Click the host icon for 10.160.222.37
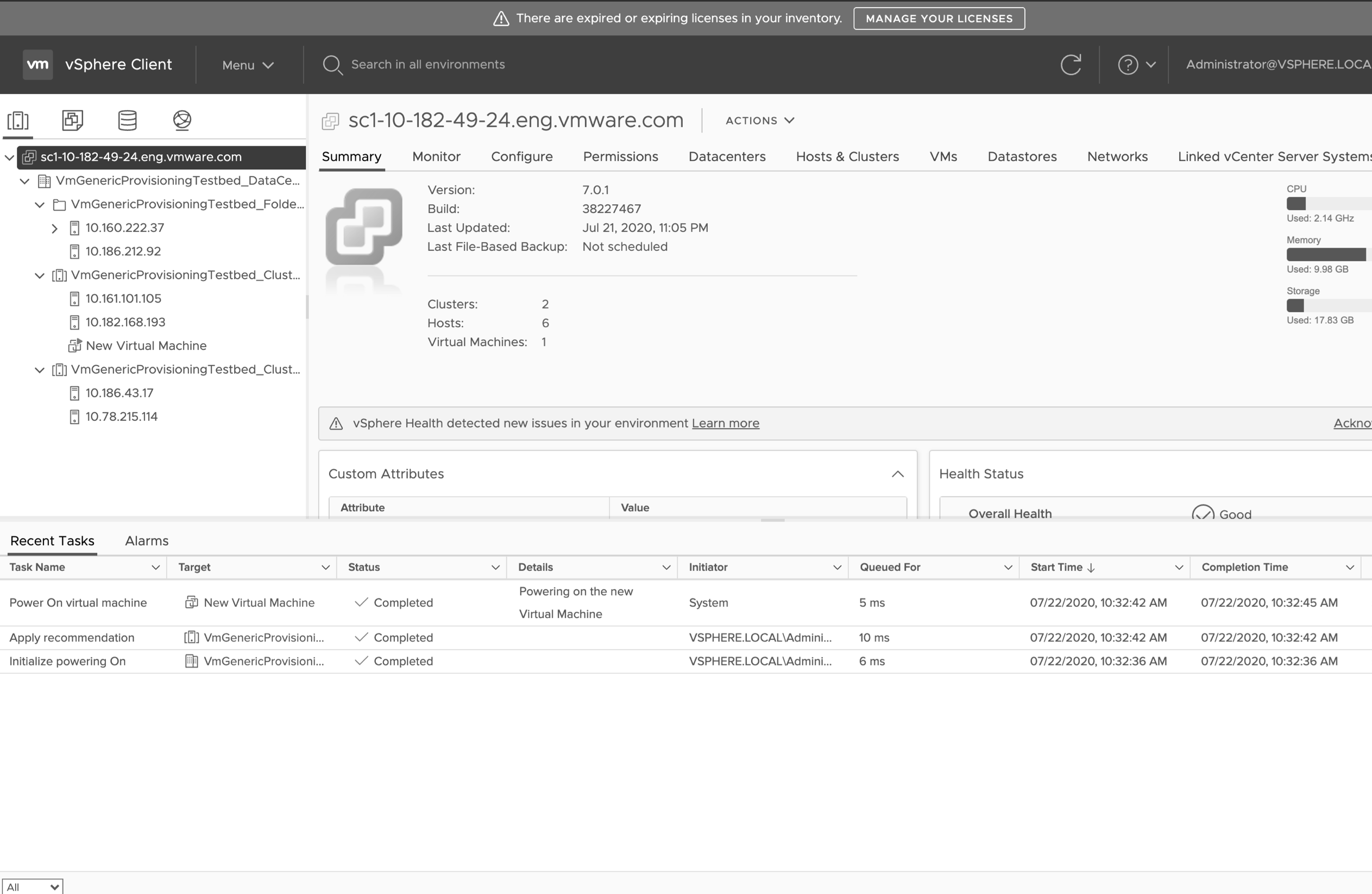Viewport: 1372px width, 894px height. pos(74,228)
